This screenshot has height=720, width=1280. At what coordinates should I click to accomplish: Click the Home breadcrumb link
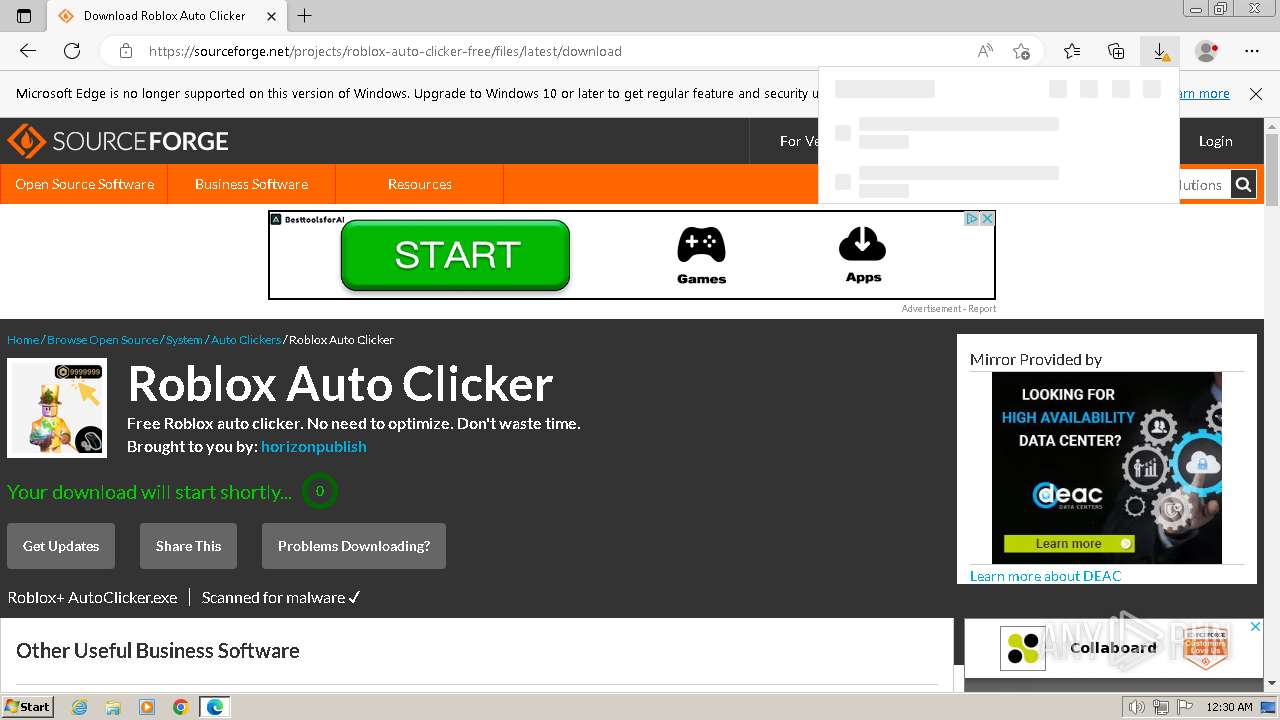coord(23,340)
